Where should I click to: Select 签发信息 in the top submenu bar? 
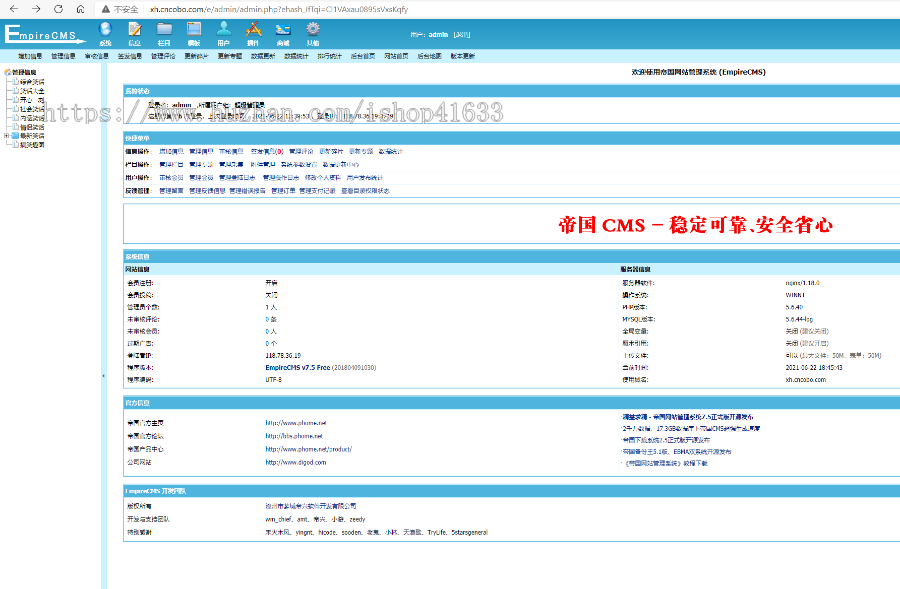130,56
